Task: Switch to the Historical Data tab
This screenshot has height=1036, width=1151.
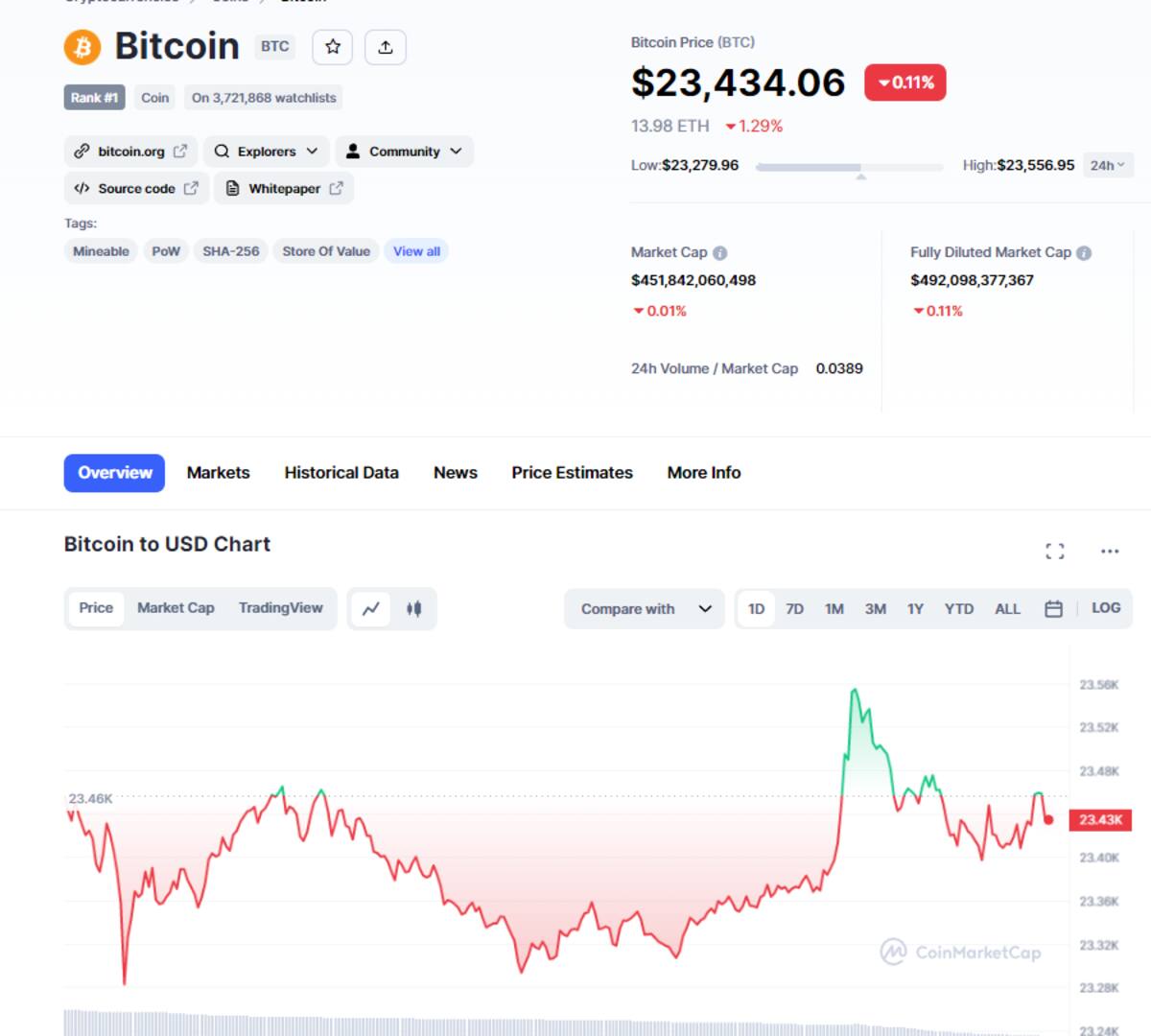Action: (x=341, y=473)
